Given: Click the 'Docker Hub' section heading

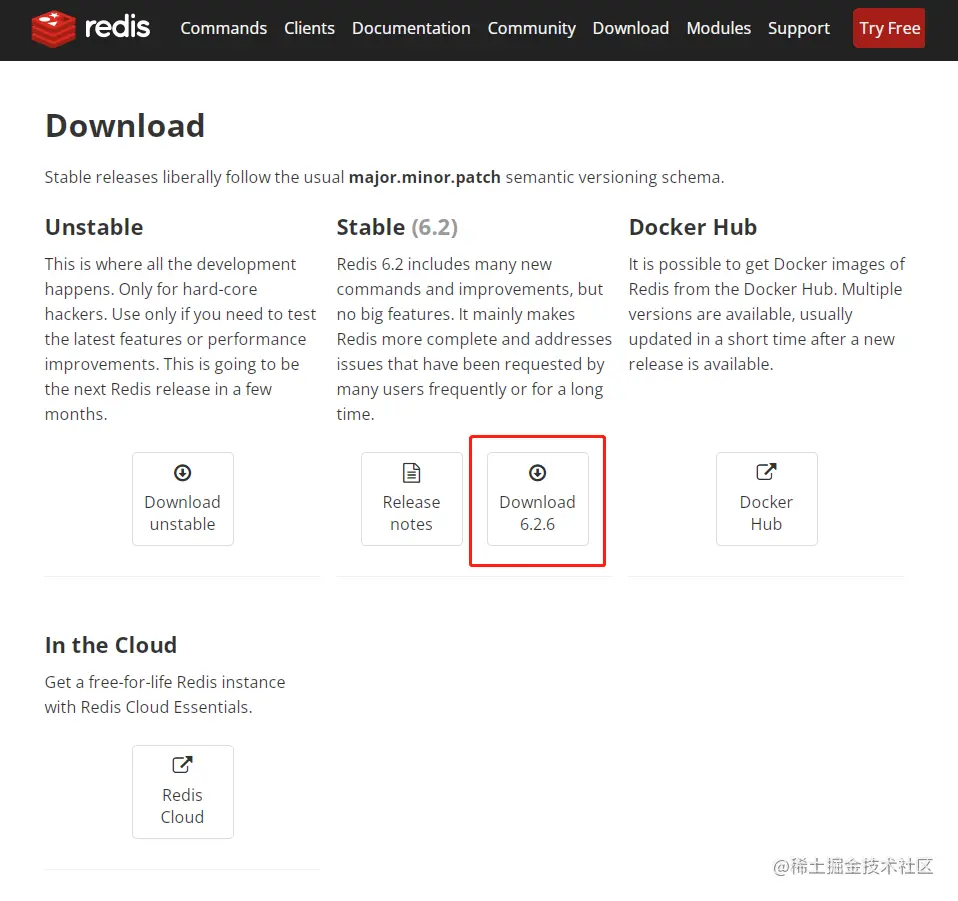Looking at the screenshot, I should click(693, 227).
